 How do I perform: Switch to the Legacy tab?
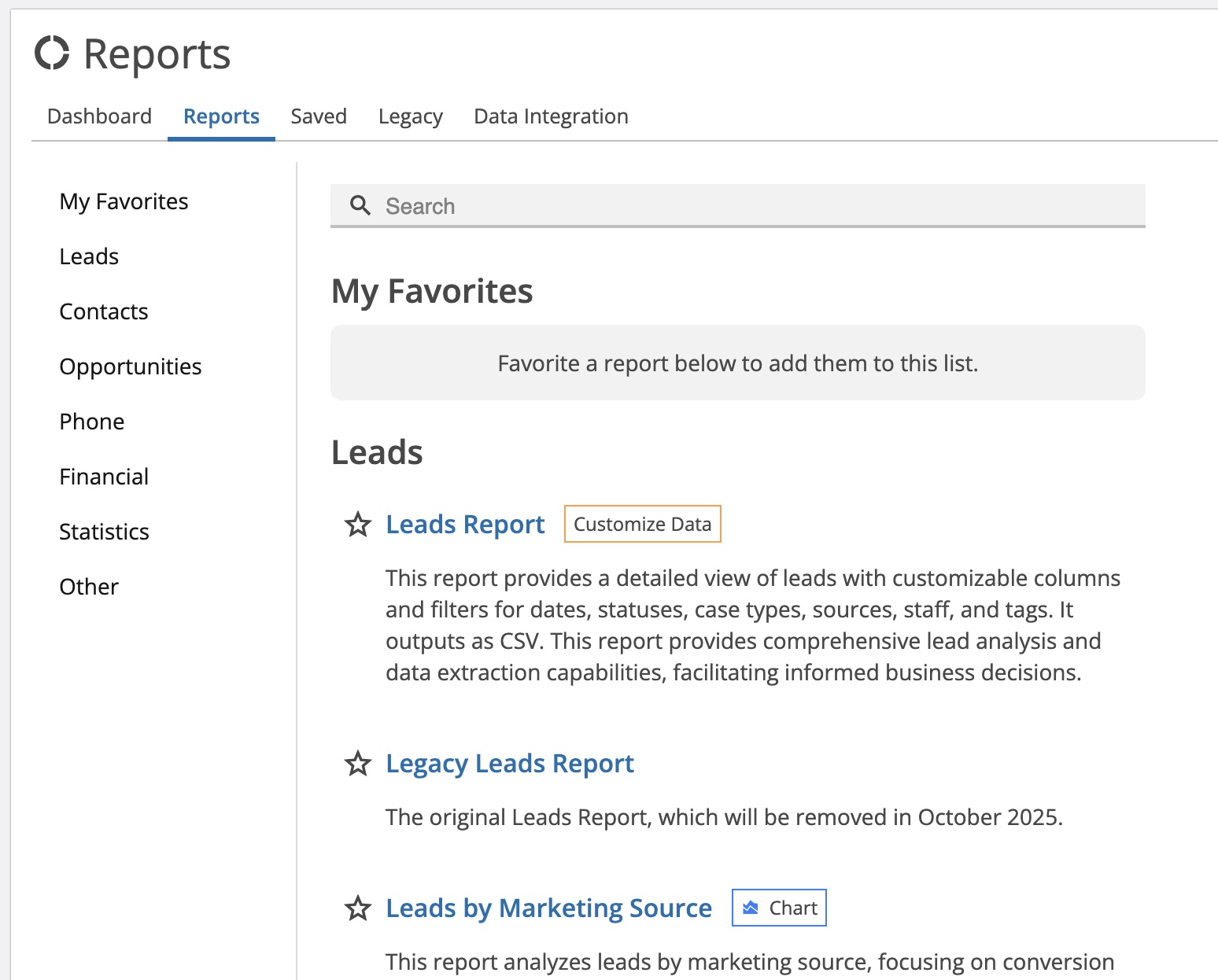tap(410, 116)
